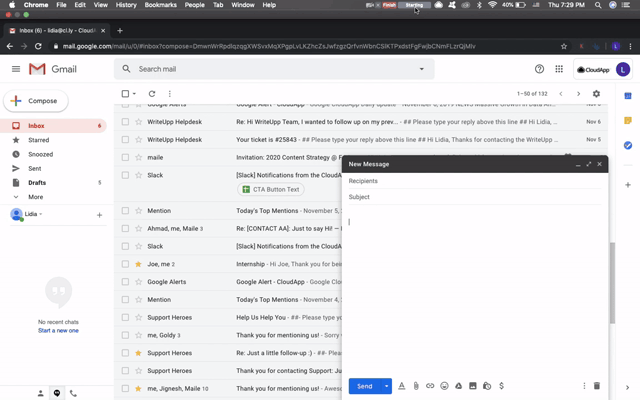The width and height of the screenshot is (640, 400).
Task: Expand the More section in sidebar
Action: [x=36, y=197]
